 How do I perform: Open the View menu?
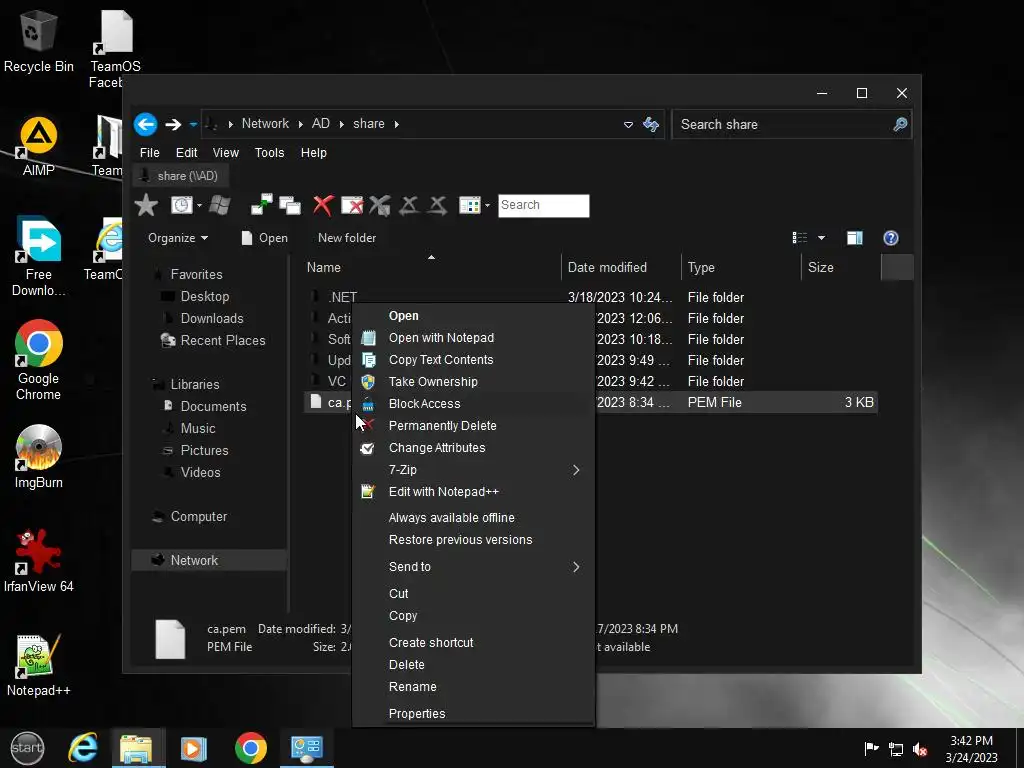click(x=226, y=153)
